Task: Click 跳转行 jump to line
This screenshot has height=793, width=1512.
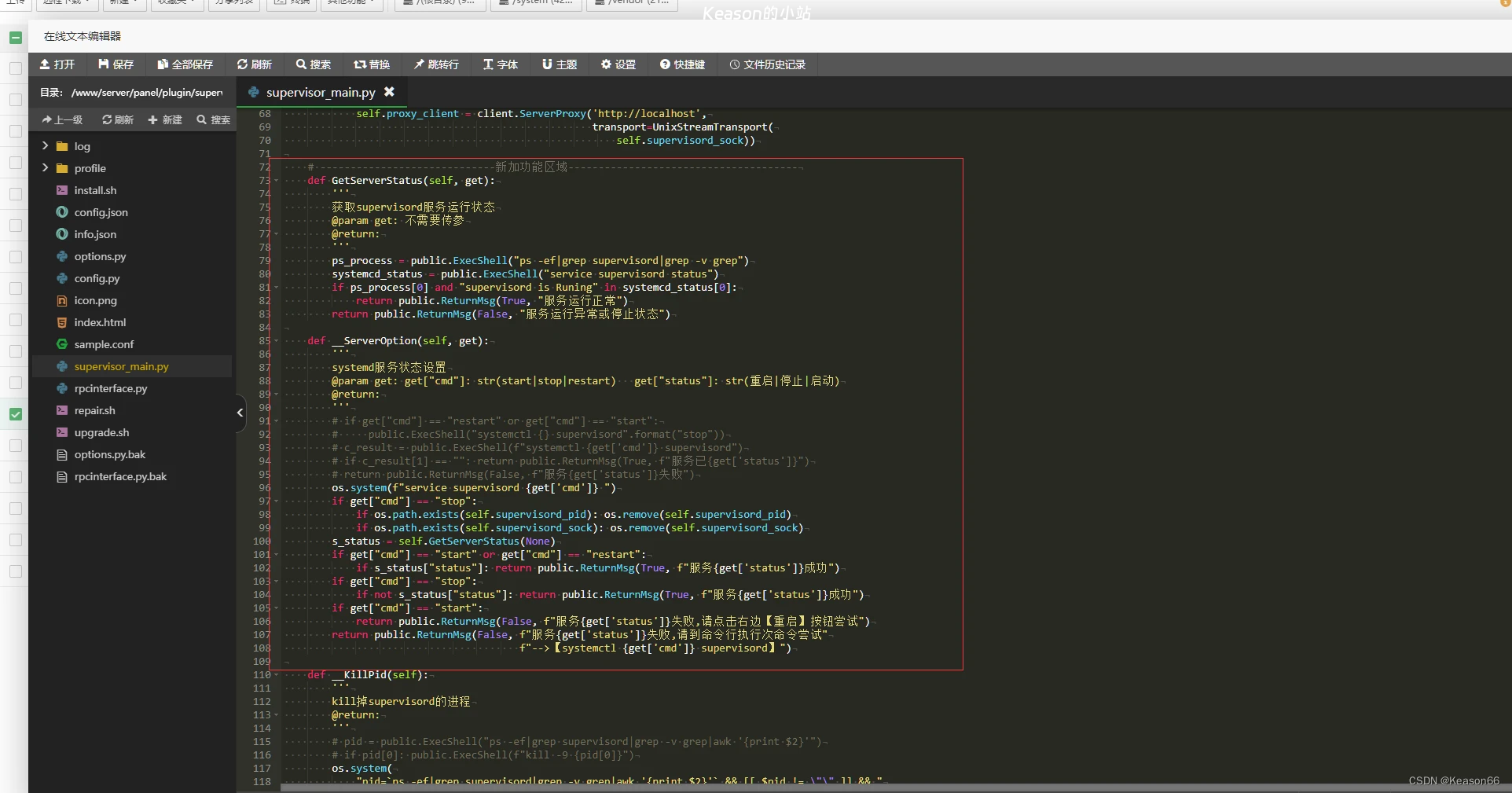Action: click(436, 64)
